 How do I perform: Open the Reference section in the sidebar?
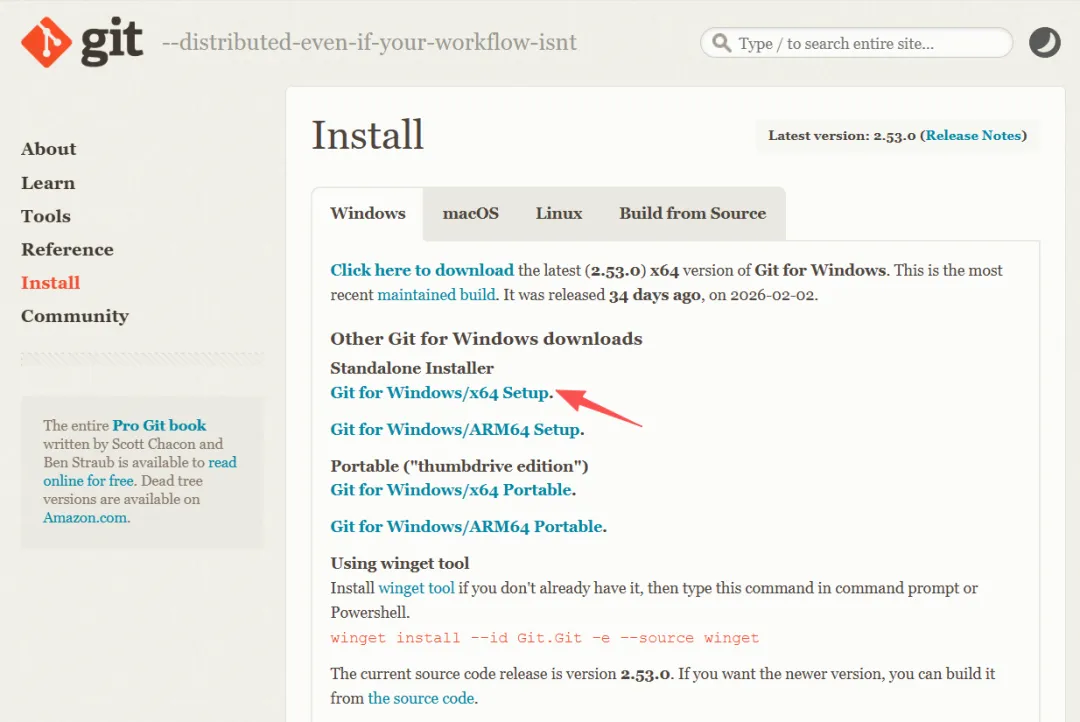click(67, 249)
